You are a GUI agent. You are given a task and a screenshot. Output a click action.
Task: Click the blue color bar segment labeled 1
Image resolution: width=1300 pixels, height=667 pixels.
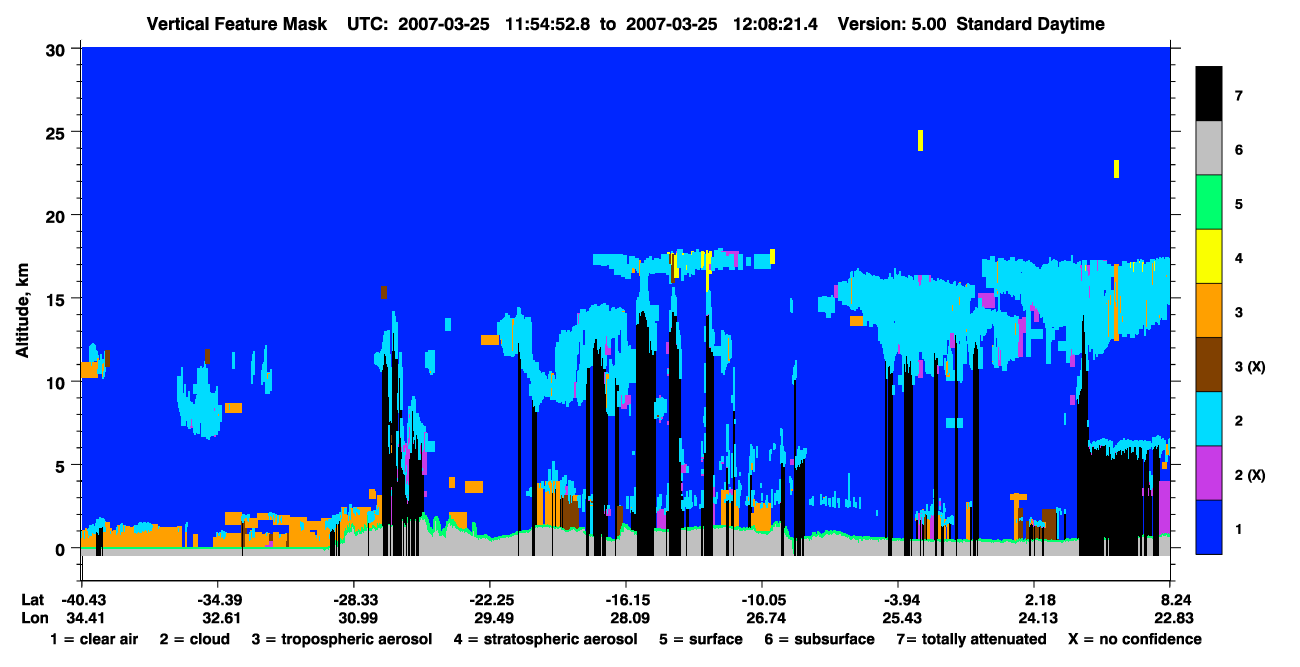(x=1209, y=527)
